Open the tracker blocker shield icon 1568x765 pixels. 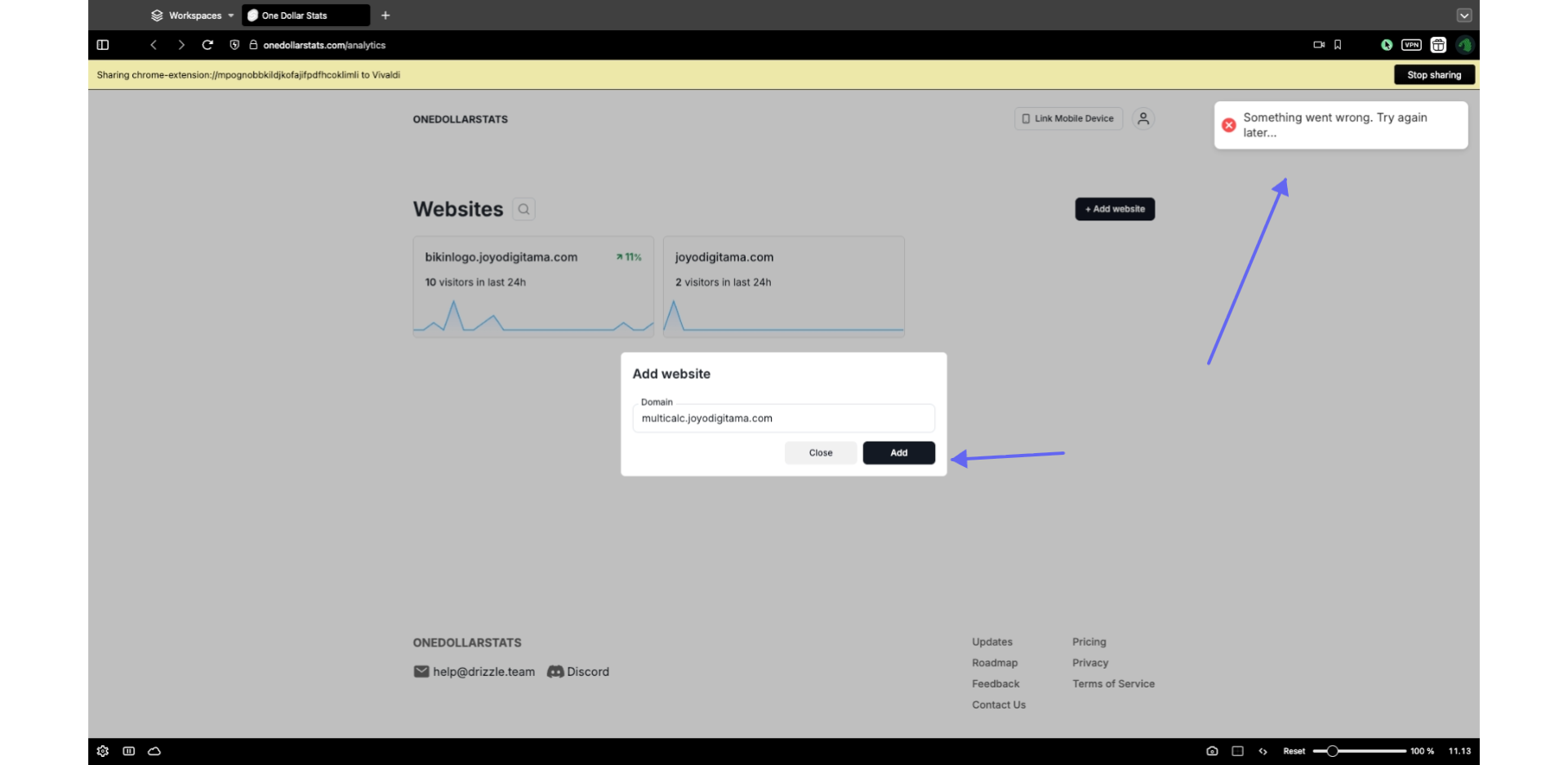click(x=234, y=45)
